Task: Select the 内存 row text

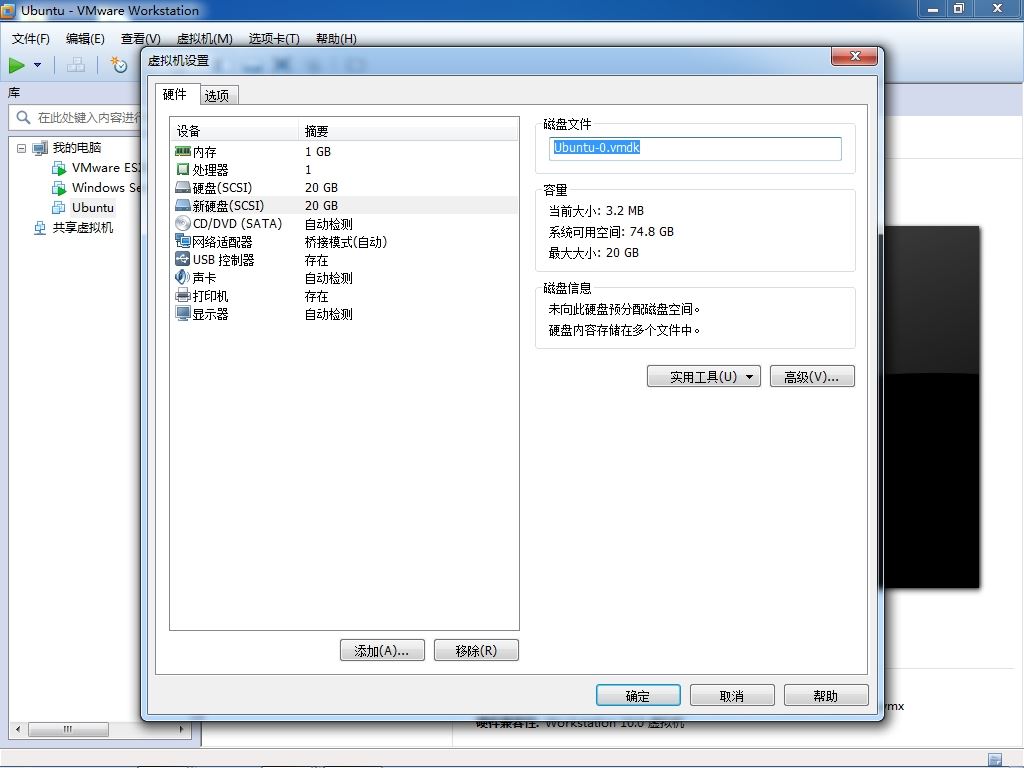Action: coord(204,152)
